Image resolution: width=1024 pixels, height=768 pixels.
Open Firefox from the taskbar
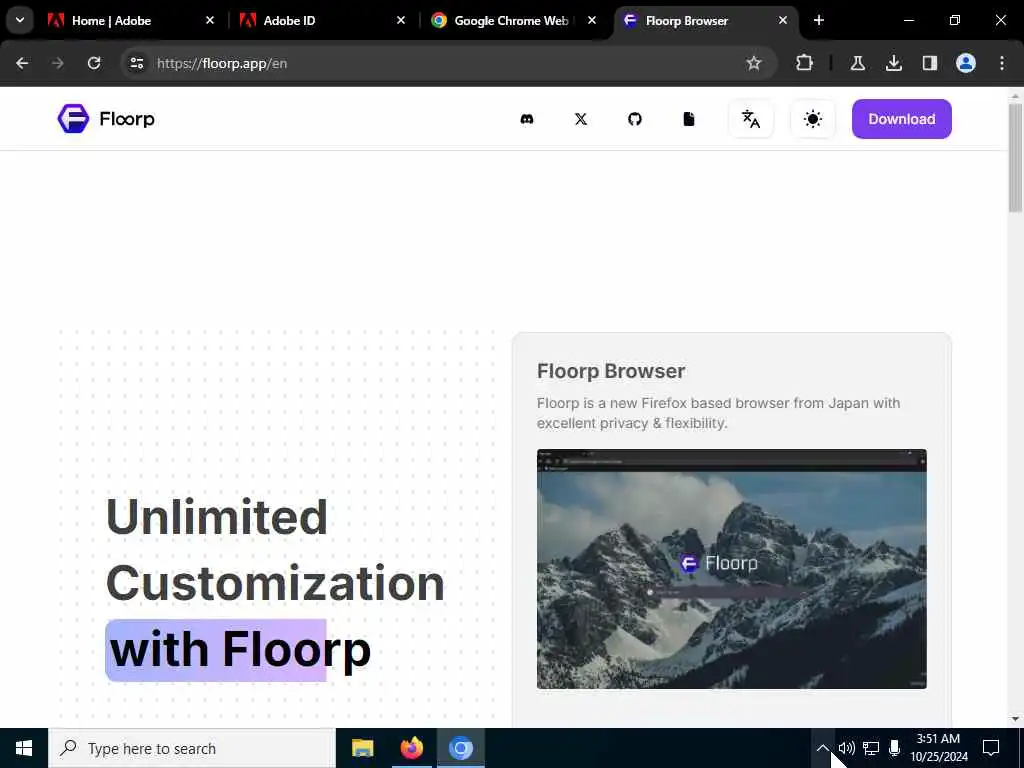[411, 748]
